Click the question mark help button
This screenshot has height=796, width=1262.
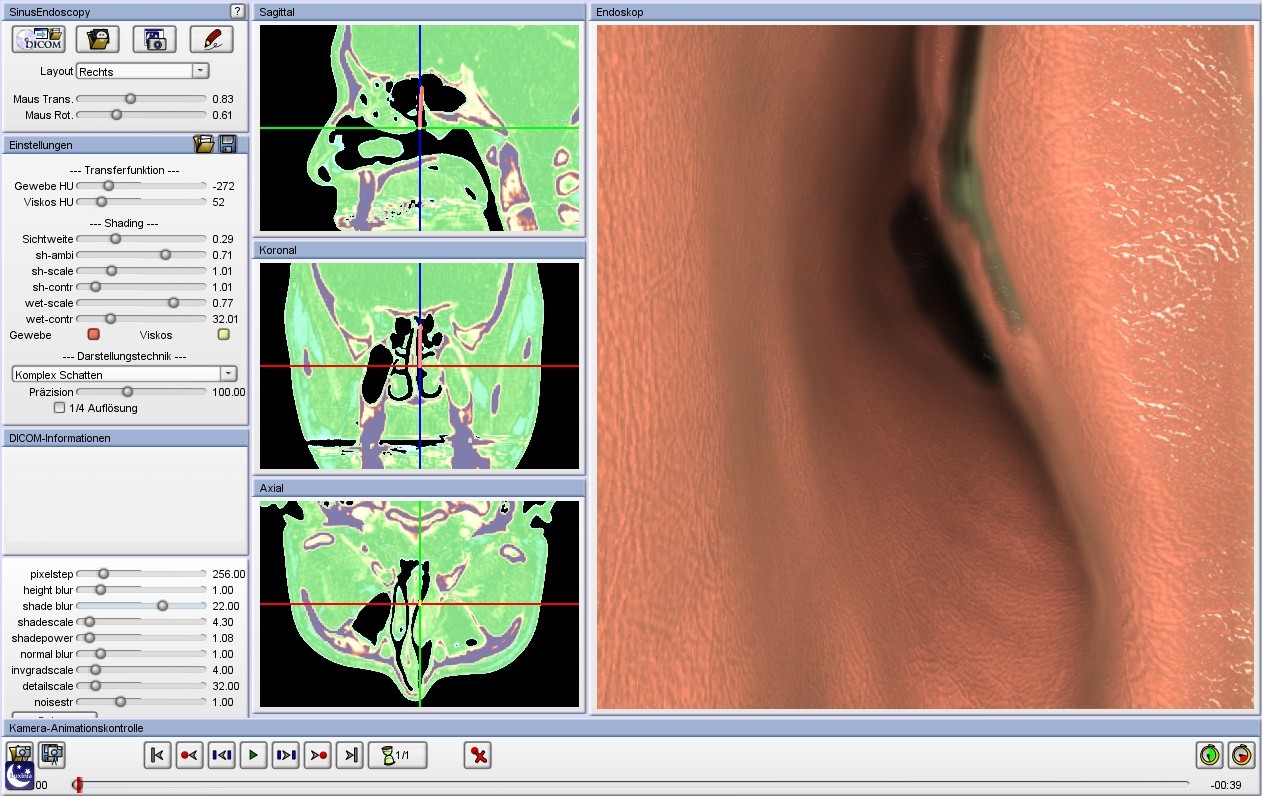(x=237, y=11)
